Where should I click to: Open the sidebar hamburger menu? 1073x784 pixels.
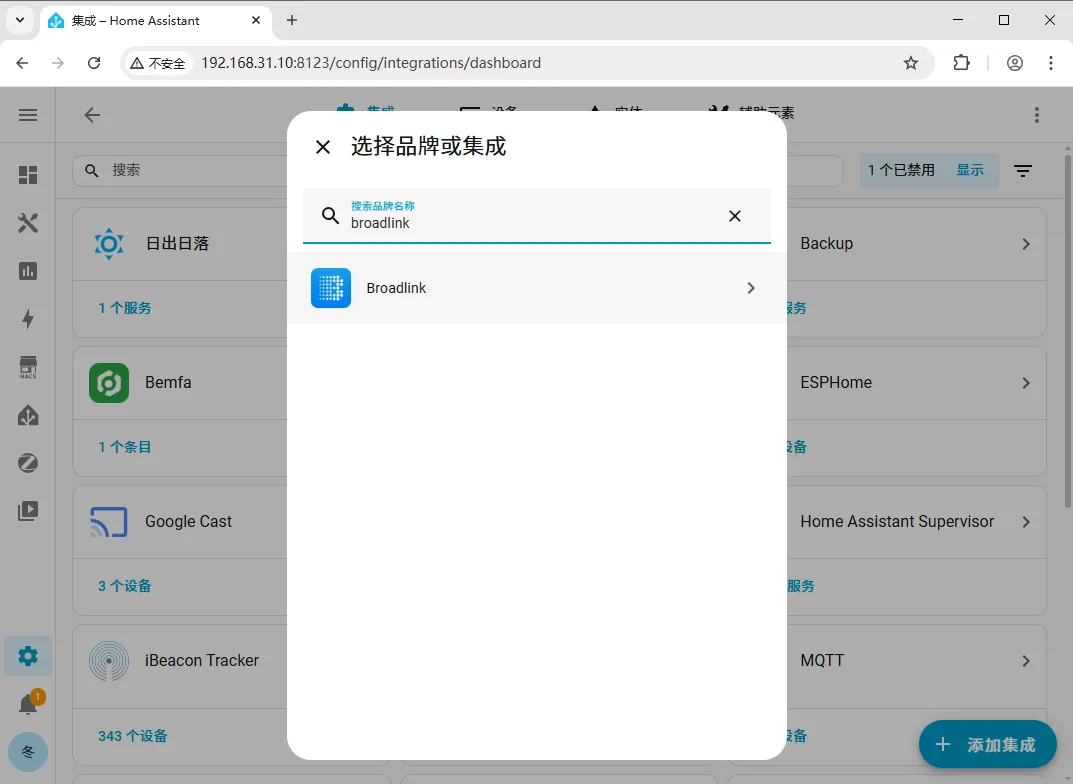28,115
